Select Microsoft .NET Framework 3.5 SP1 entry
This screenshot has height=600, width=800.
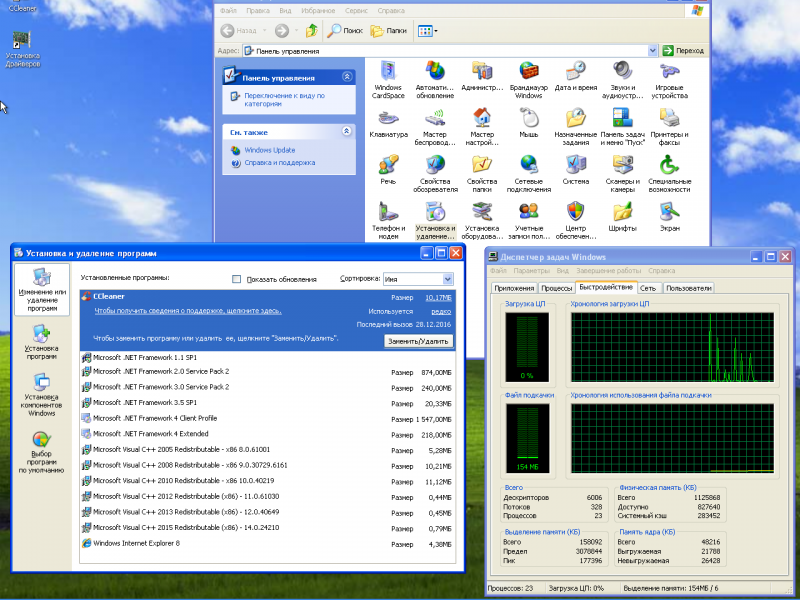267,403
